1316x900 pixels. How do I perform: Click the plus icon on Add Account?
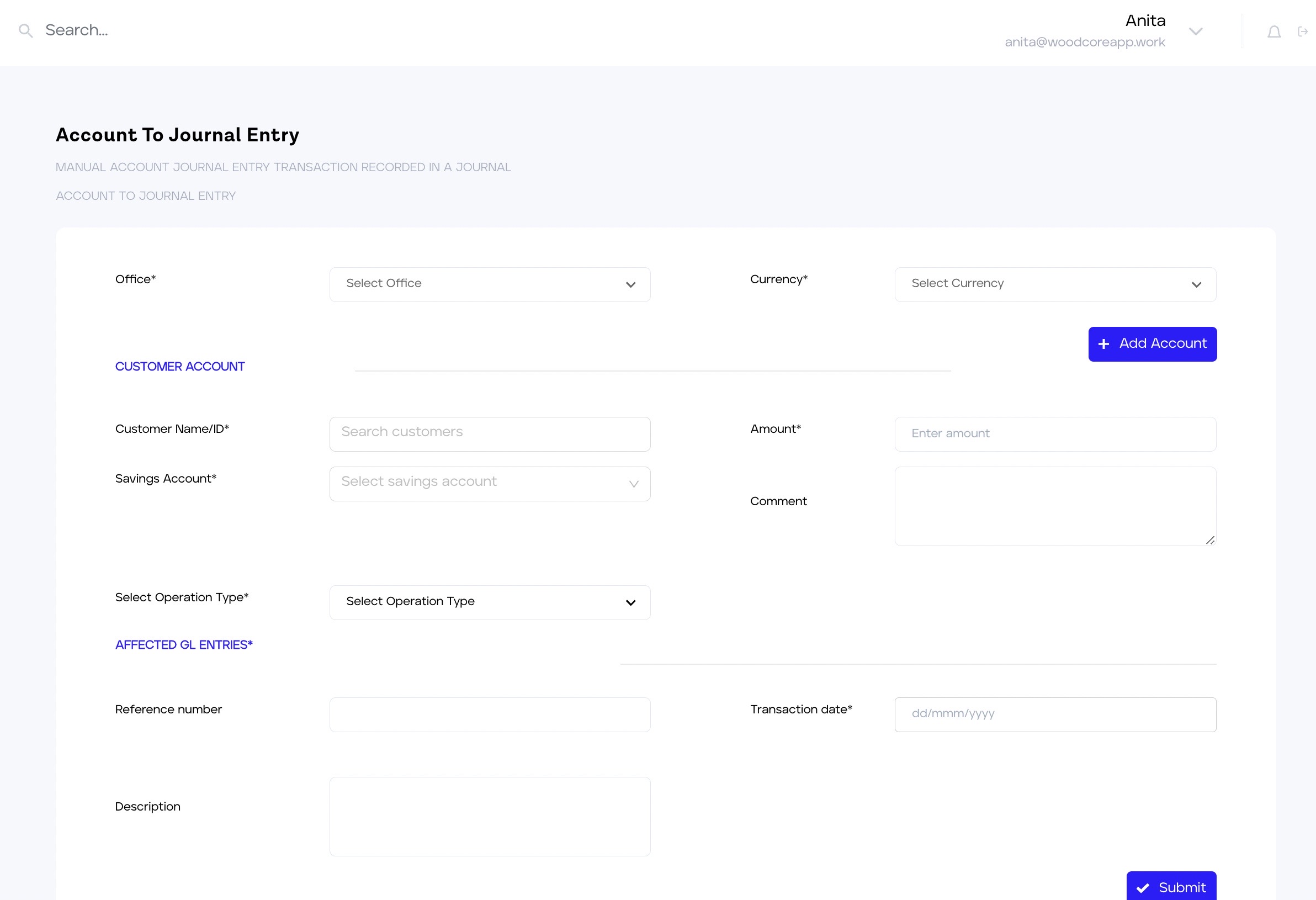tap(1103, 344)
